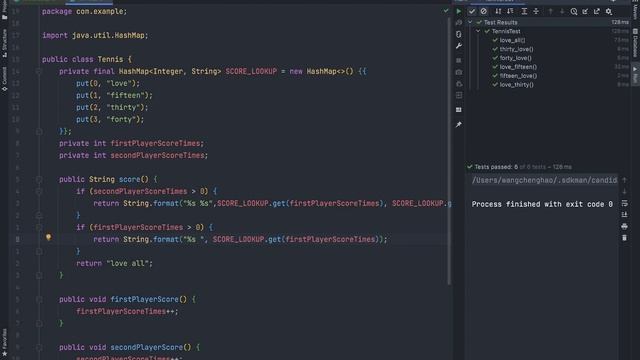The width and height of the screenshot is (640, 360).
Task: Toggle auto-test icon in run side strip
Action: [459, 34]
